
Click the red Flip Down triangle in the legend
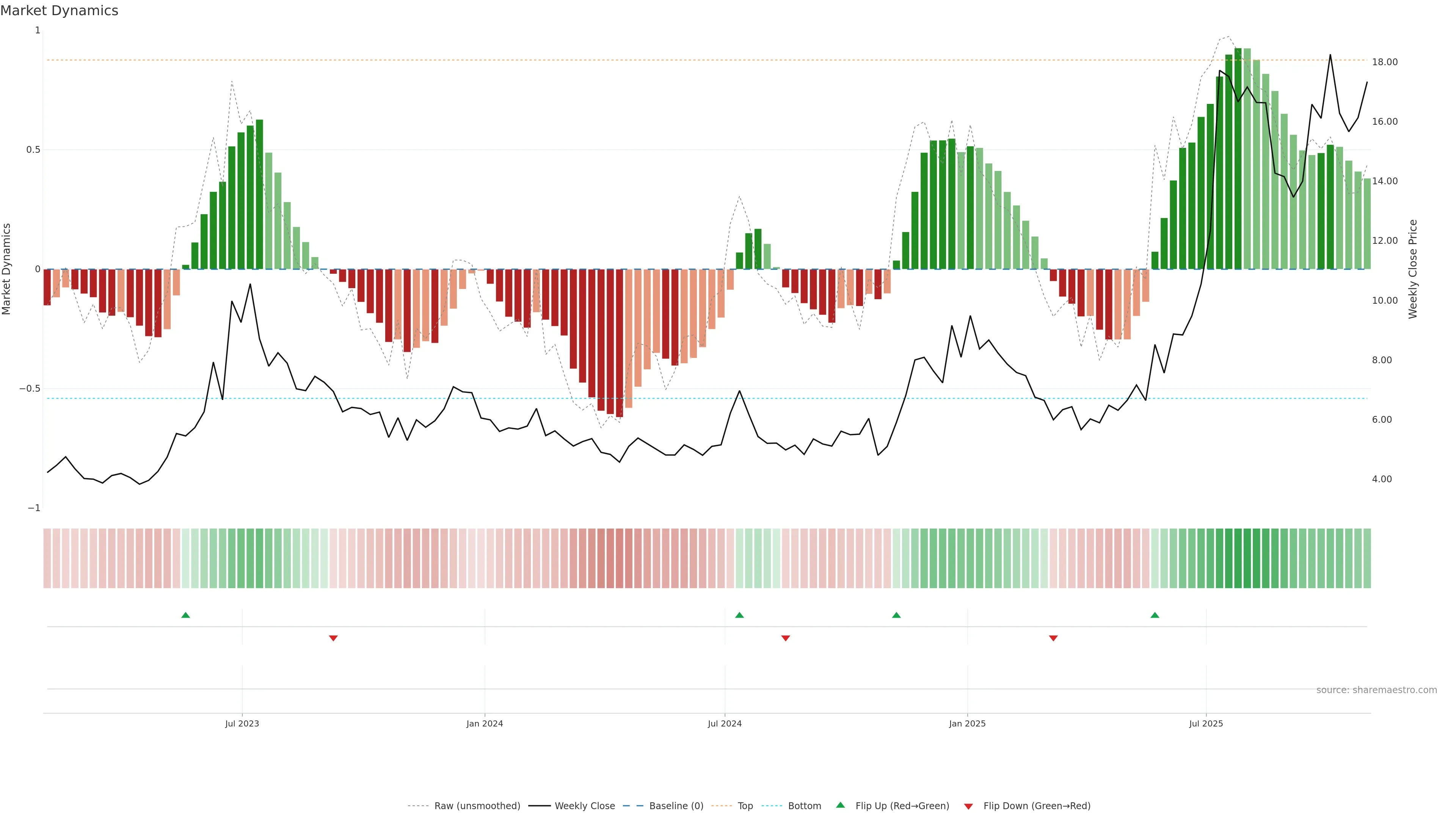coord(968,806)
